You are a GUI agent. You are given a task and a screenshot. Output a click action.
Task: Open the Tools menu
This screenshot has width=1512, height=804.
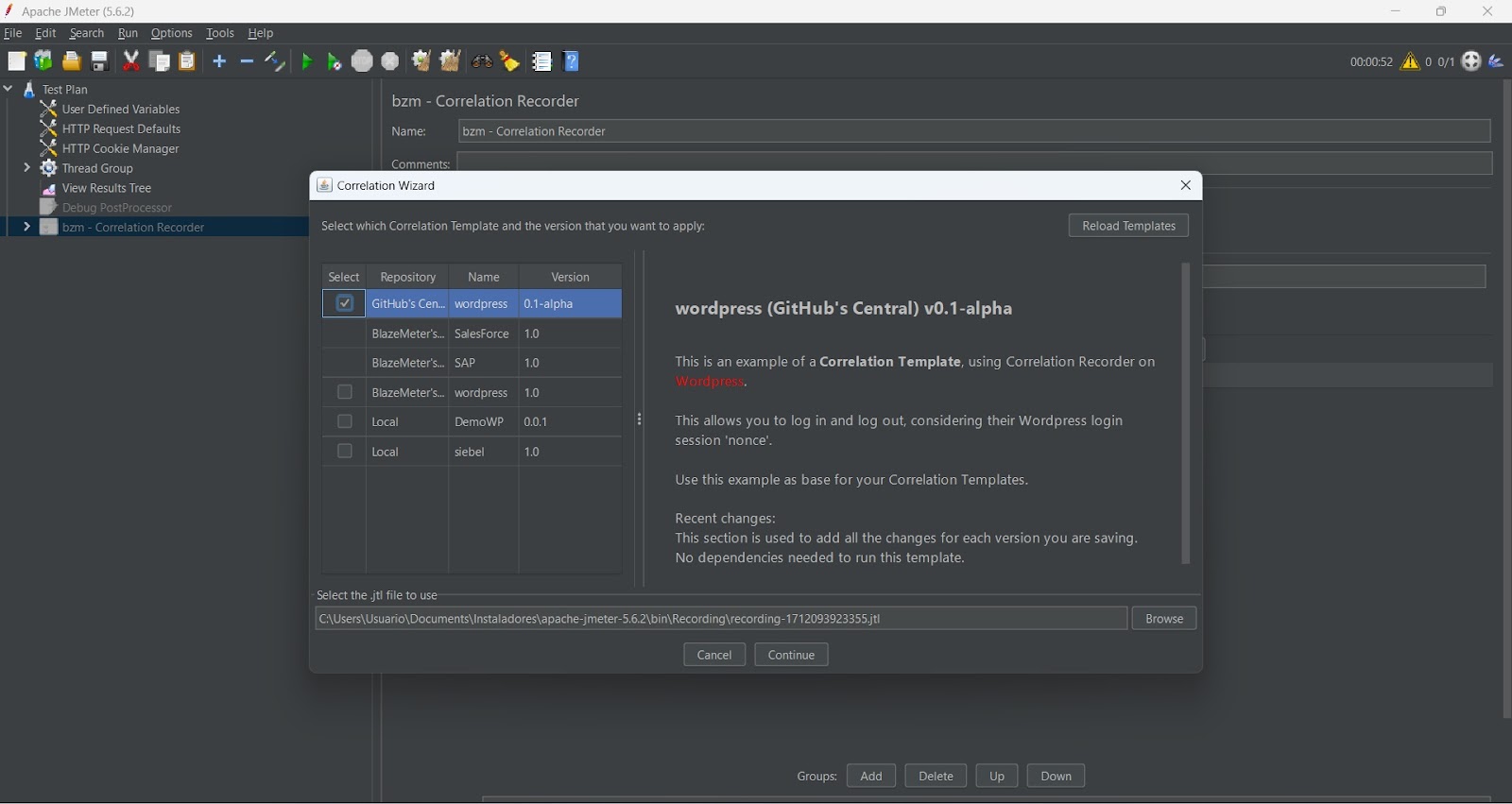[220, 33]
